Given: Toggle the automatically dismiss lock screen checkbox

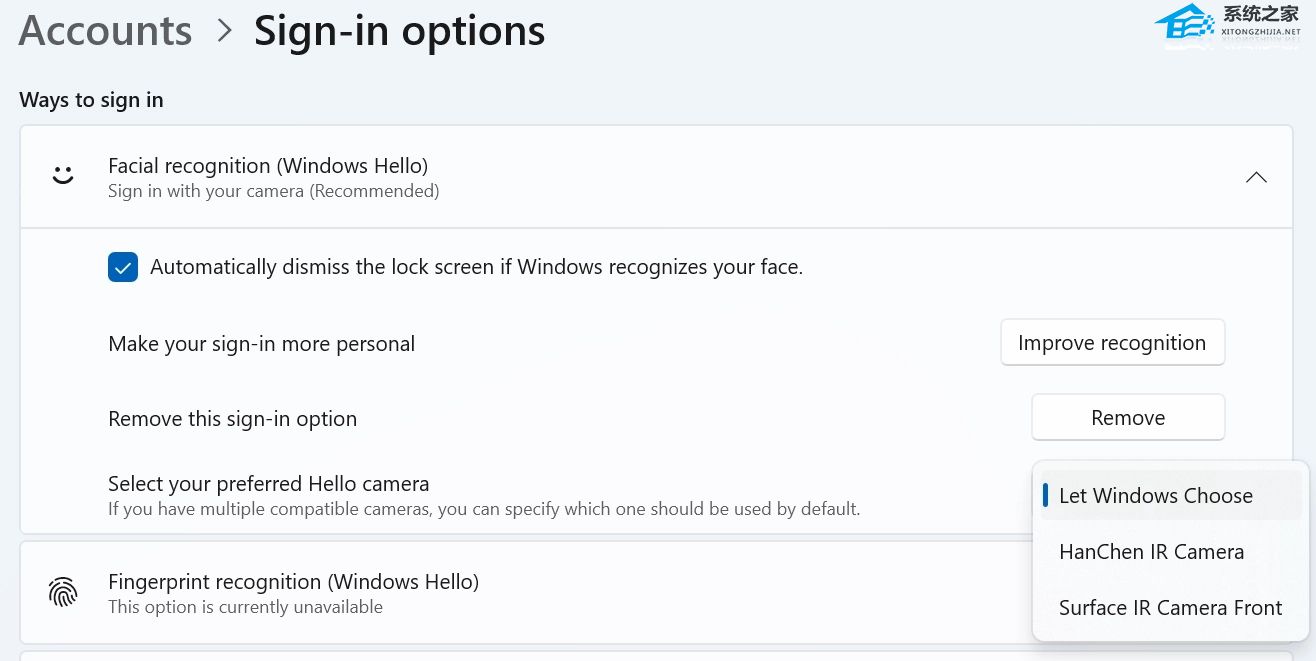Looking at the screenshot, I should click(123, 267).
